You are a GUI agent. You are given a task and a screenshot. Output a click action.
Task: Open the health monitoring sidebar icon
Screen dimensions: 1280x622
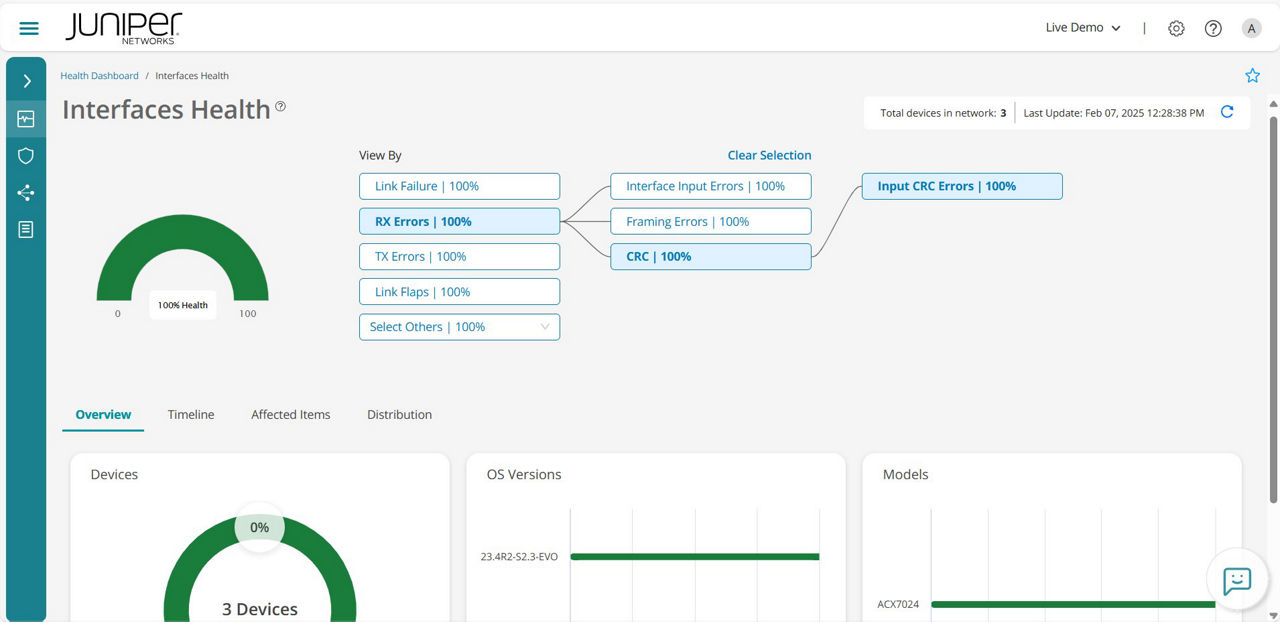click(x=25, y=118)
